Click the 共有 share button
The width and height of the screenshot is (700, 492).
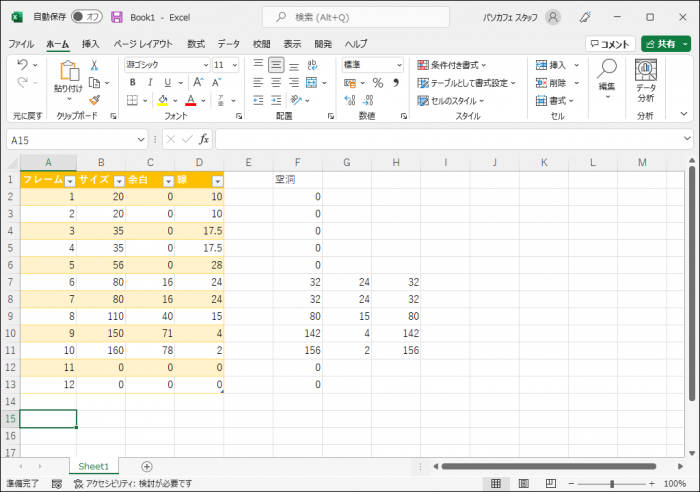[665, 44]
